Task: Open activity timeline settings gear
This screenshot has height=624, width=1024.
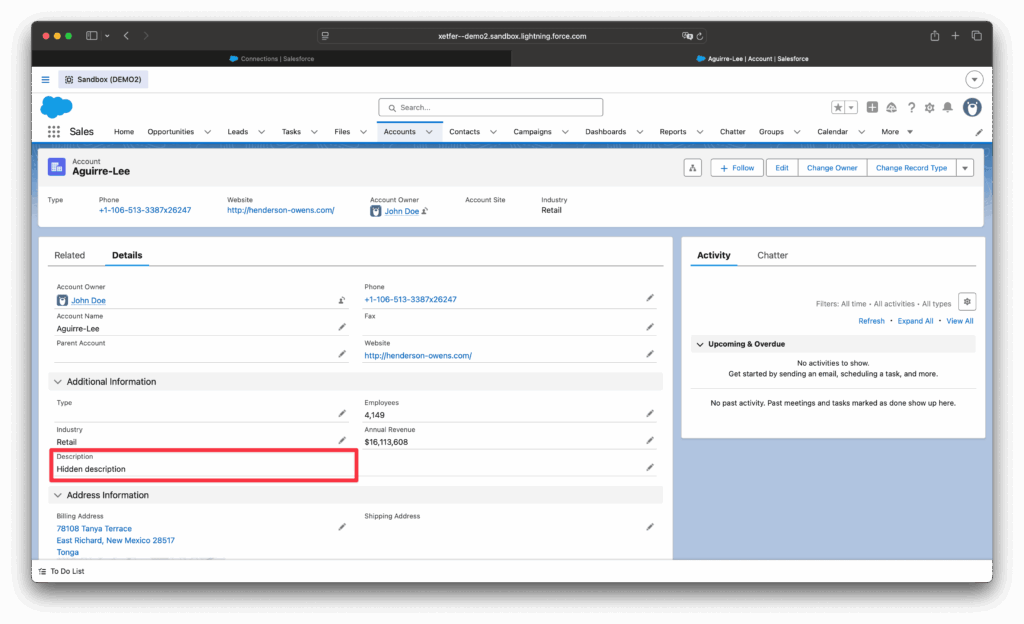Action: (967, 302)
